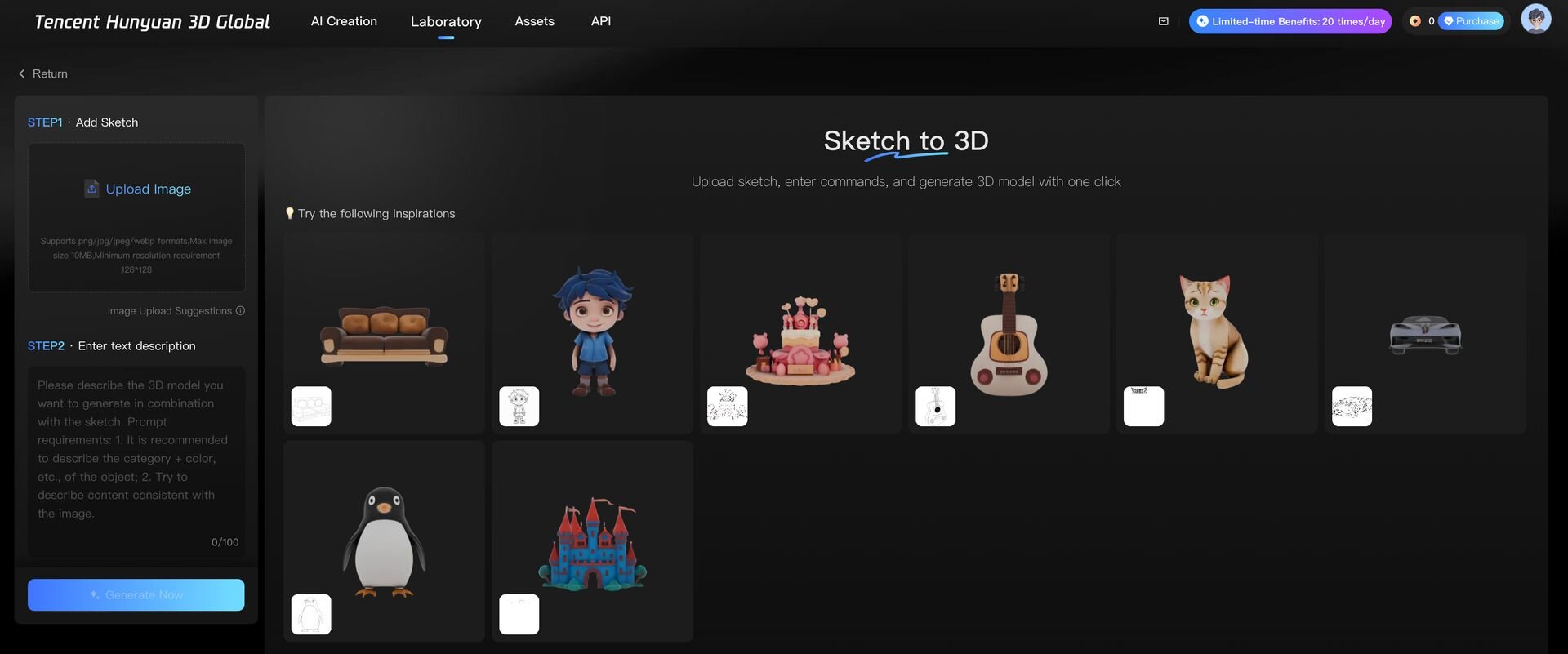Click the user avatar profile icon
Image resolution: width=1568 pixels, height=654 pixels.
point(1535,20)
